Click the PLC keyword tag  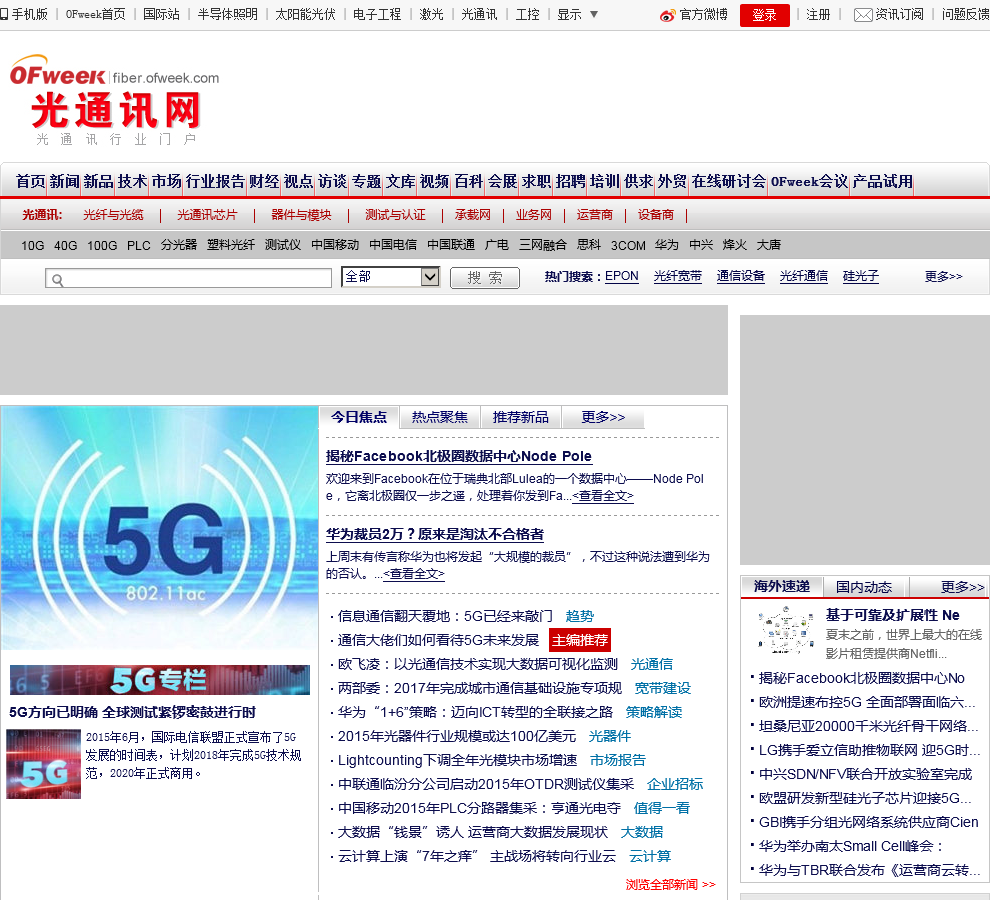point(138,245)
